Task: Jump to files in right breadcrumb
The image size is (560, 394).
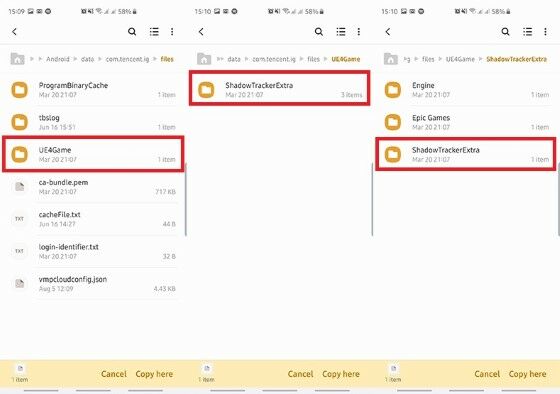Action: [x=428, y=59]
